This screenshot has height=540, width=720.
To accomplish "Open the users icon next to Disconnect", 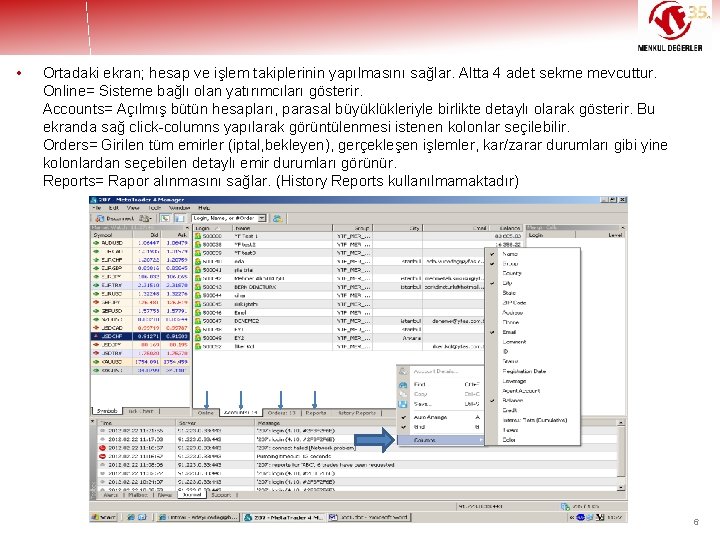I will [145, 219].
